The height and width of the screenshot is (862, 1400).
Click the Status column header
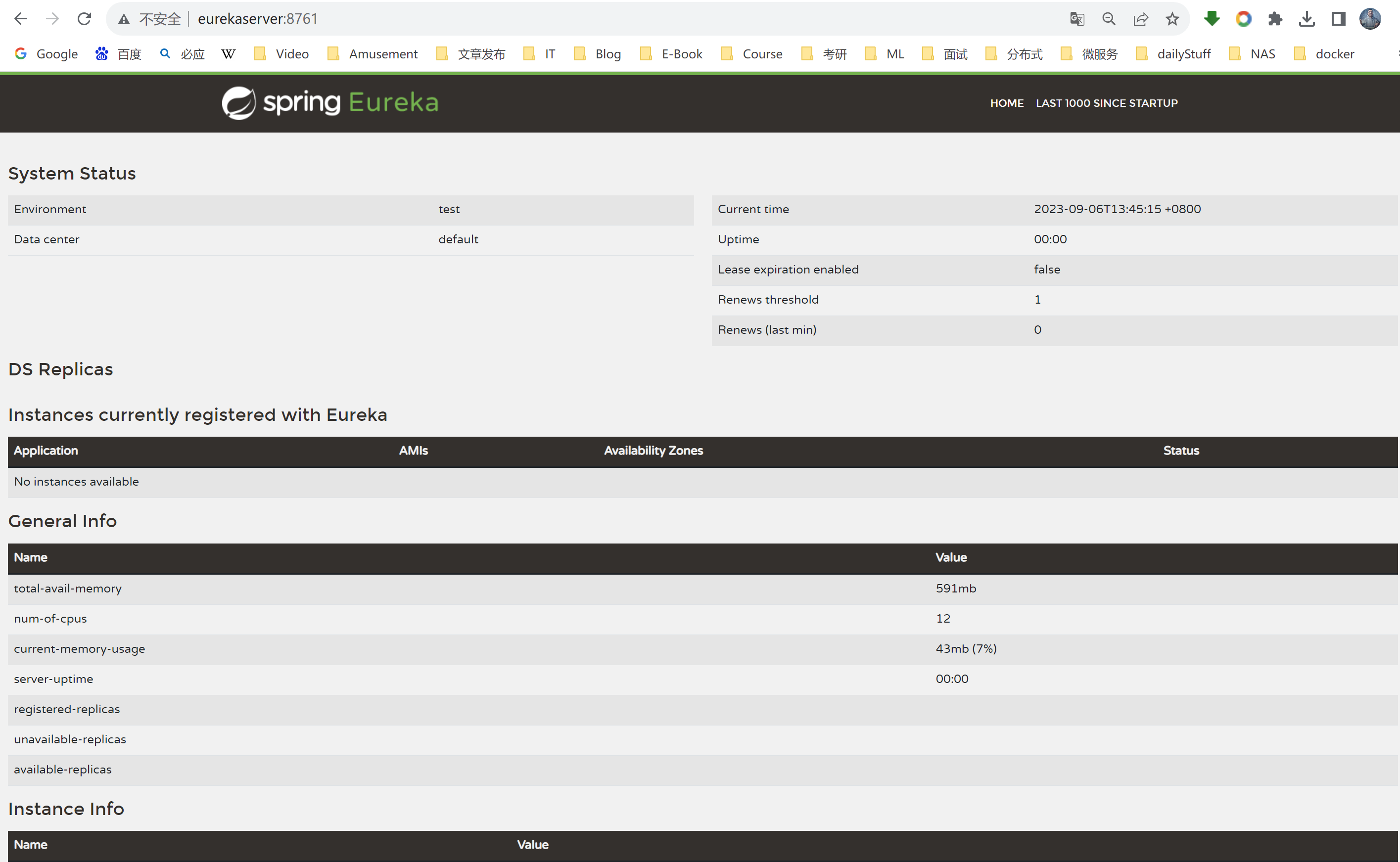click(1181, 451)
